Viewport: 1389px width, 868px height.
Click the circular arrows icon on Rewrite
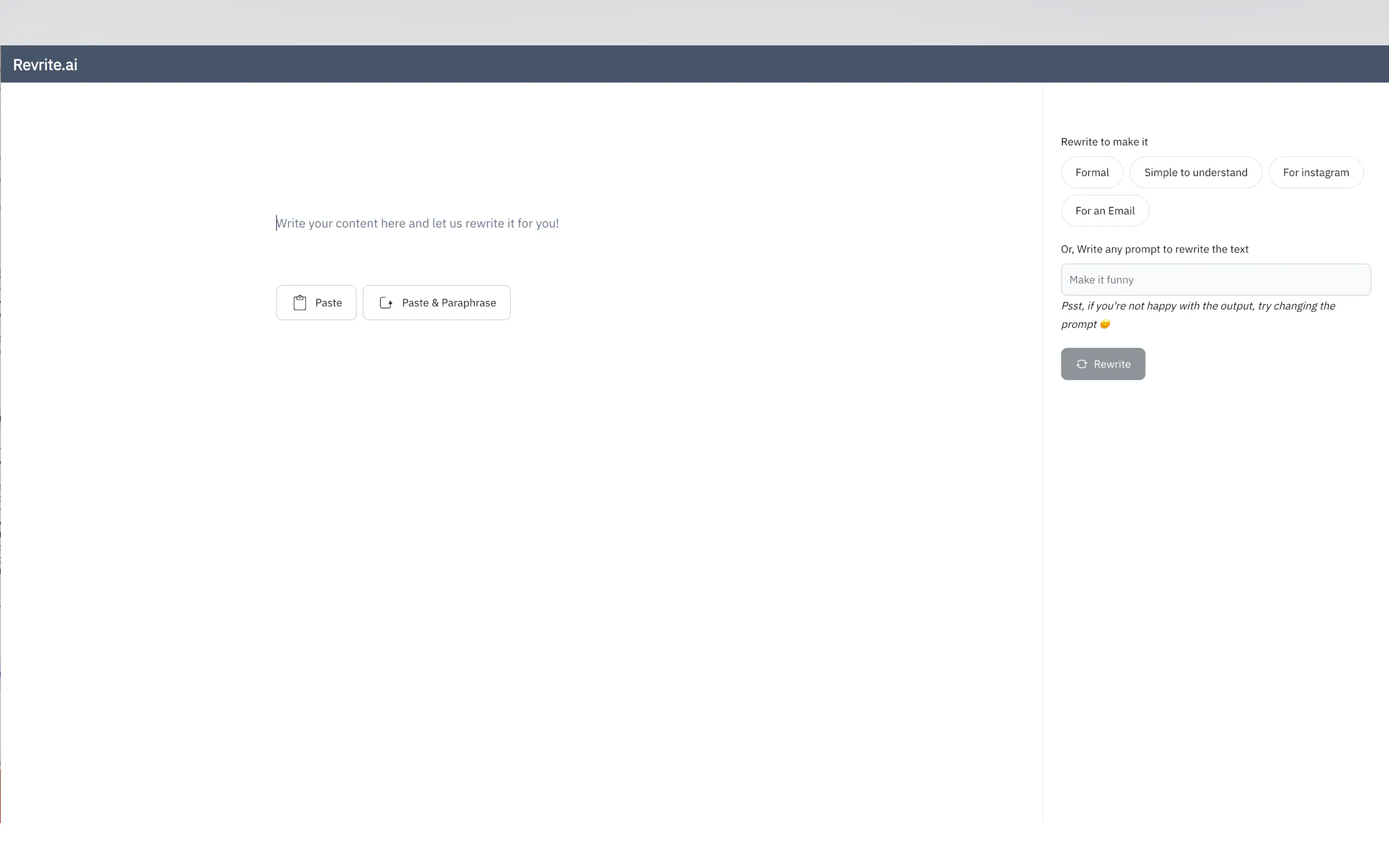point(1081,364)
